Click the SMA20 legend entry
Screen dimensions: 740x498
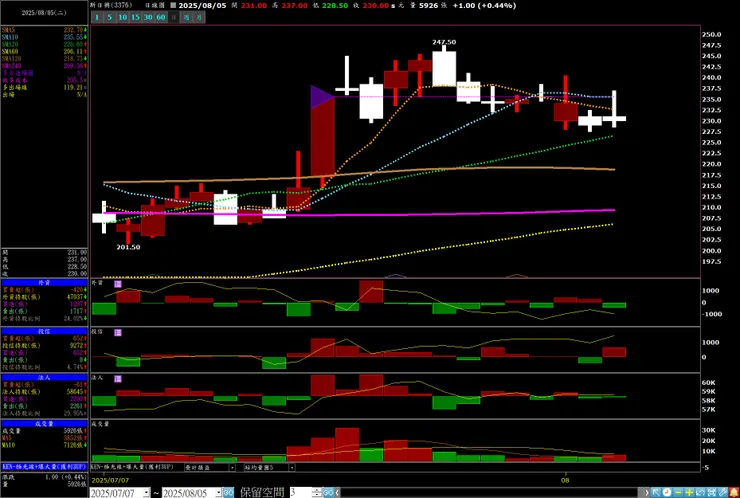coord(44,44)
